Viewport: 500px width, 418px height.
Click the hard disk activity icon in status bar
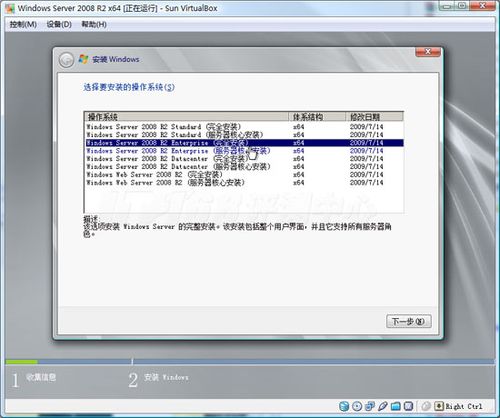pyautogui.click(x=344, y=406)
